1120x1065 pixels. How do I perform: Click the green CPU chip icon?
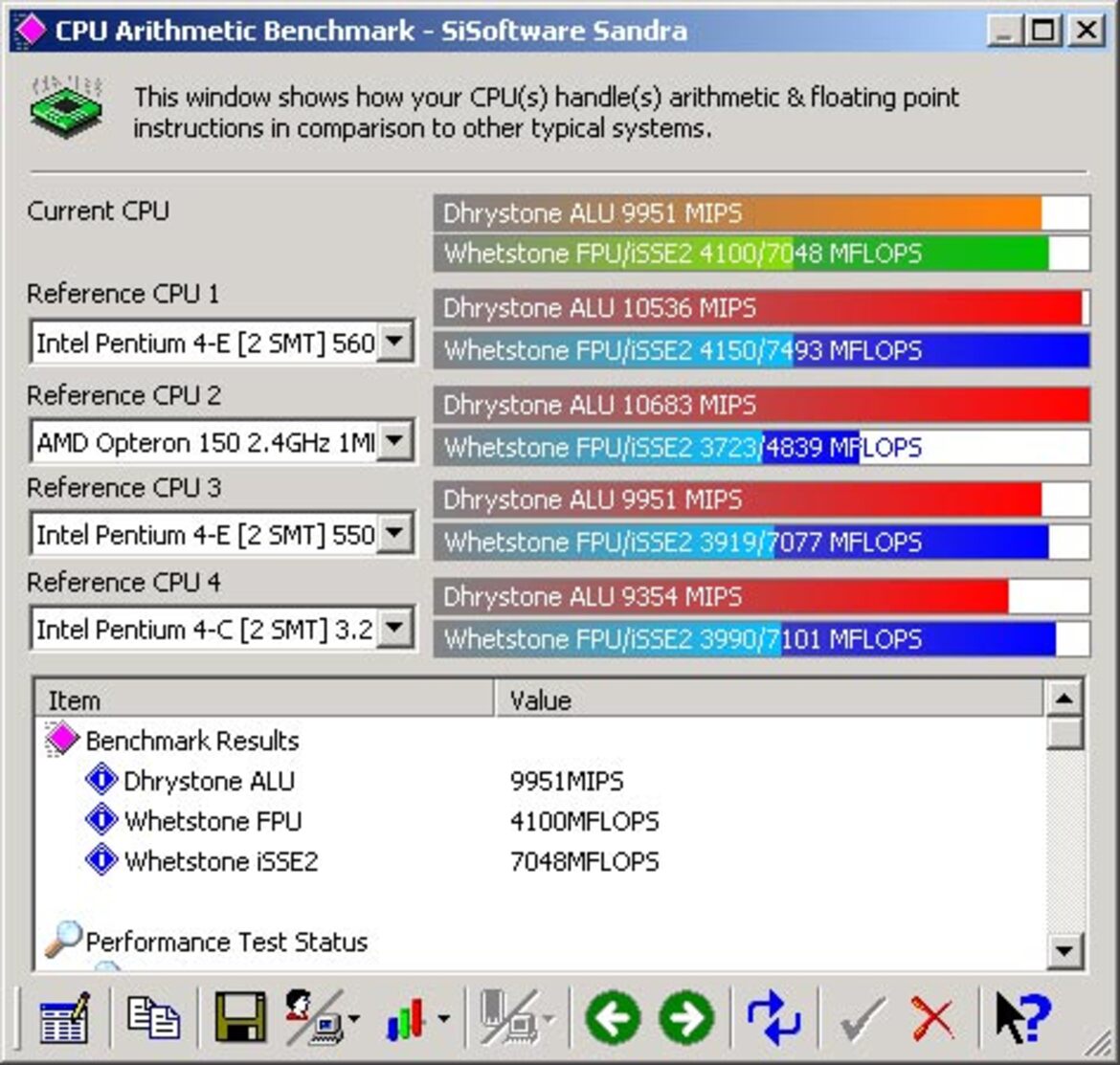pos(66,108)
